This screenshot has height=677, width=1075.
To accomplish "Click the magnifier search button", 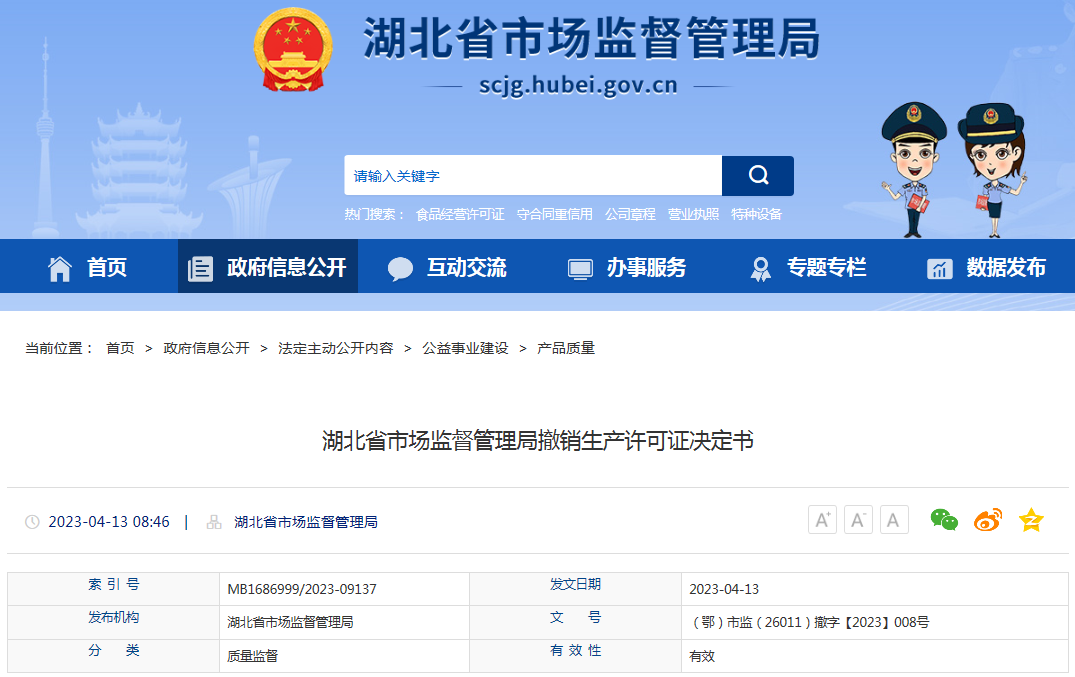I will click(x=758, y=176).
